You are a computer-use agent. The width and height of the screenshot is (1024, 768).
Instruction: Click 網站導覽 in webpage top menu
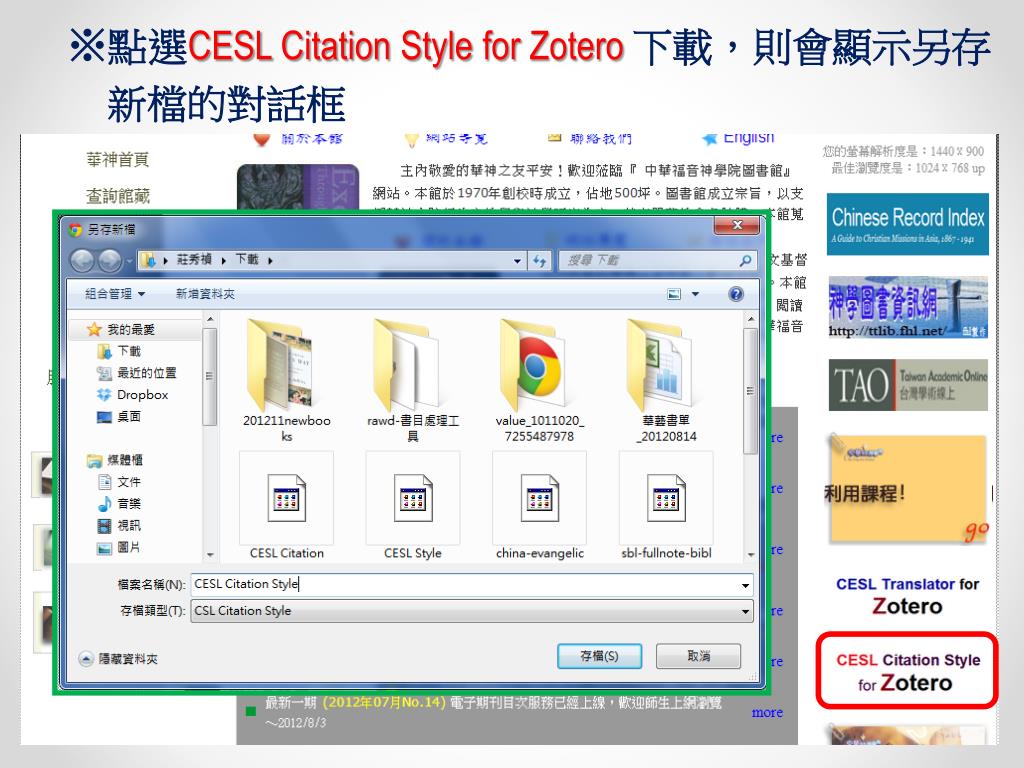click(456, 138)
